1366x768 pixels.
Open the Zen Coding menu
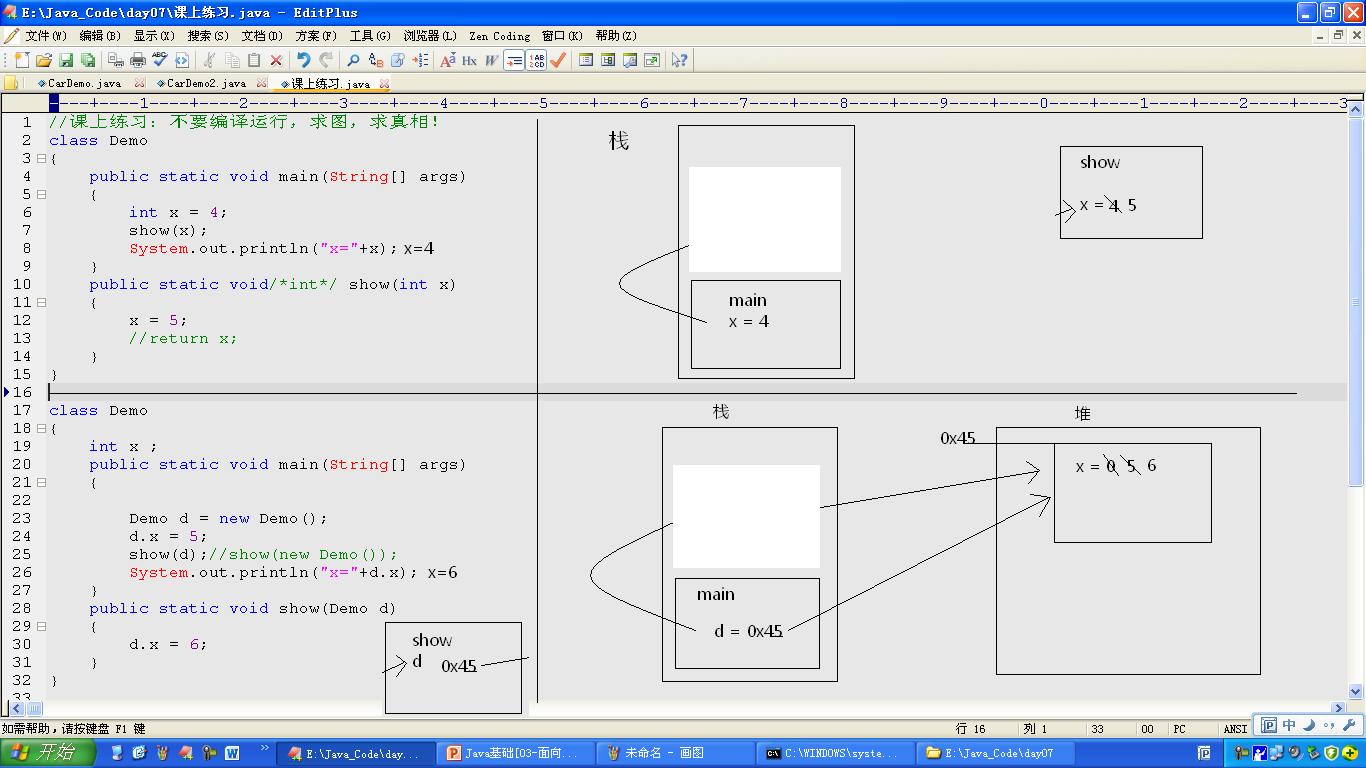tap(500, 36)
